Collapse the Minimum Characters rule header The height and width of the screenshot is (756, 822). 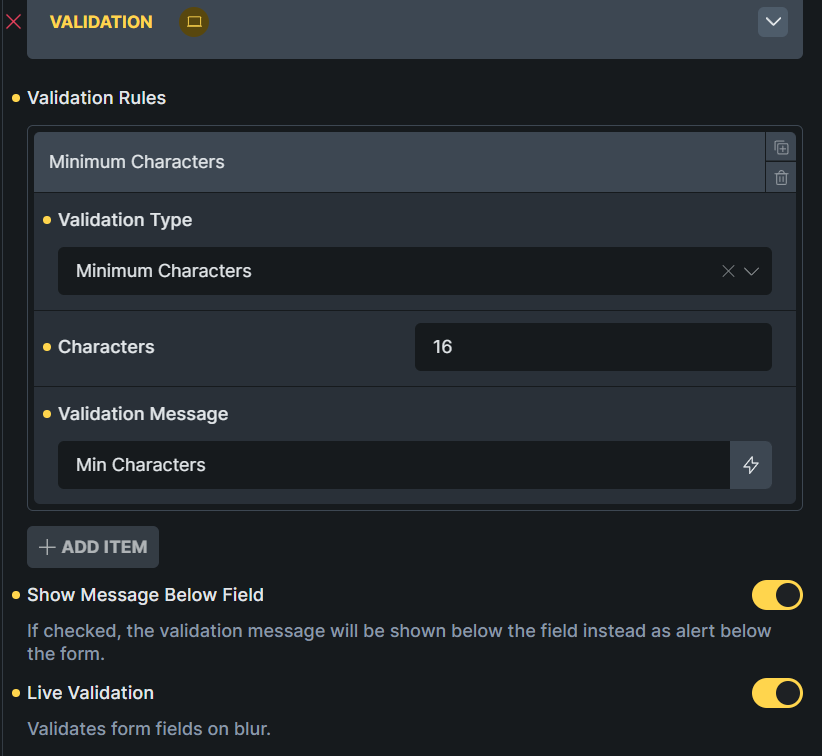(400, 162)
